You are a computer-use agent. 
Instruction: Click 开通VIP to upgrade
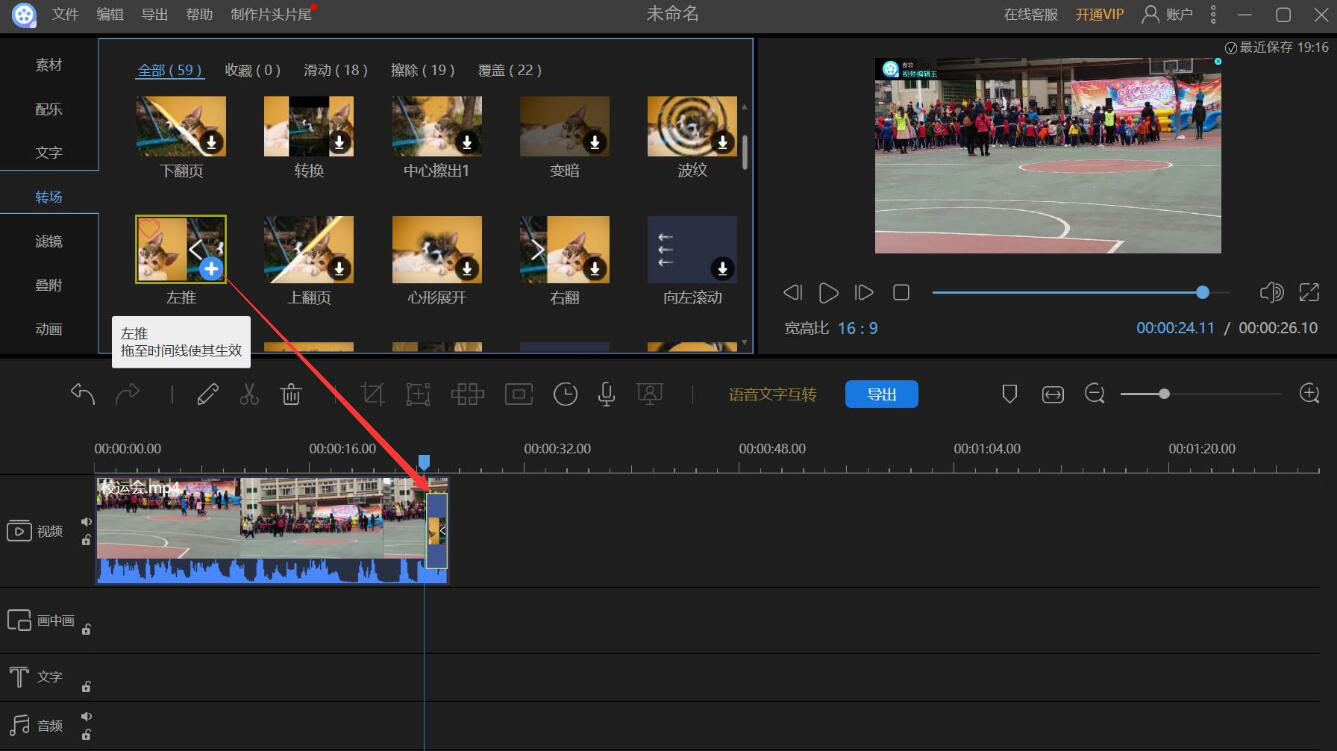(x=1100, y=15)
